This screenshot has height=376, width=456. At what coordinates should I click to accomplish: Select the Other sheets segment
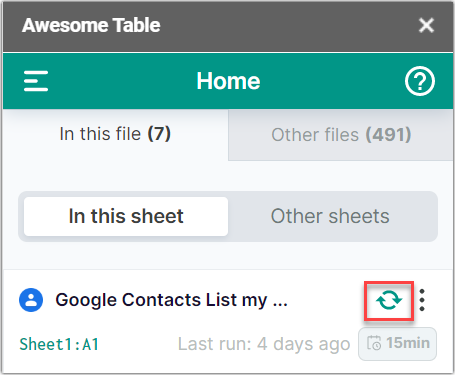(330, 216)
